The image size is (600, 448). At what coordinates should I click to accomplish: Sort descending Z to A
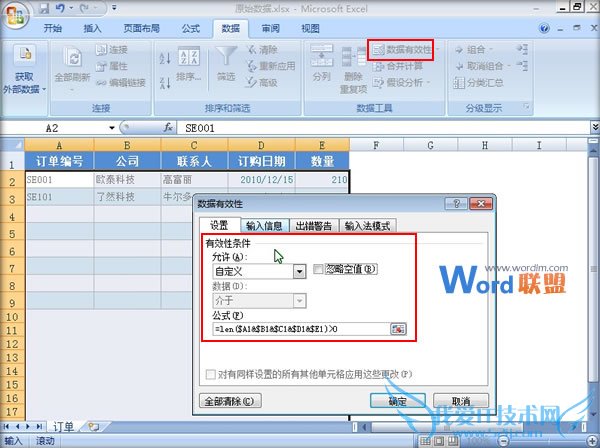point(165,83)
